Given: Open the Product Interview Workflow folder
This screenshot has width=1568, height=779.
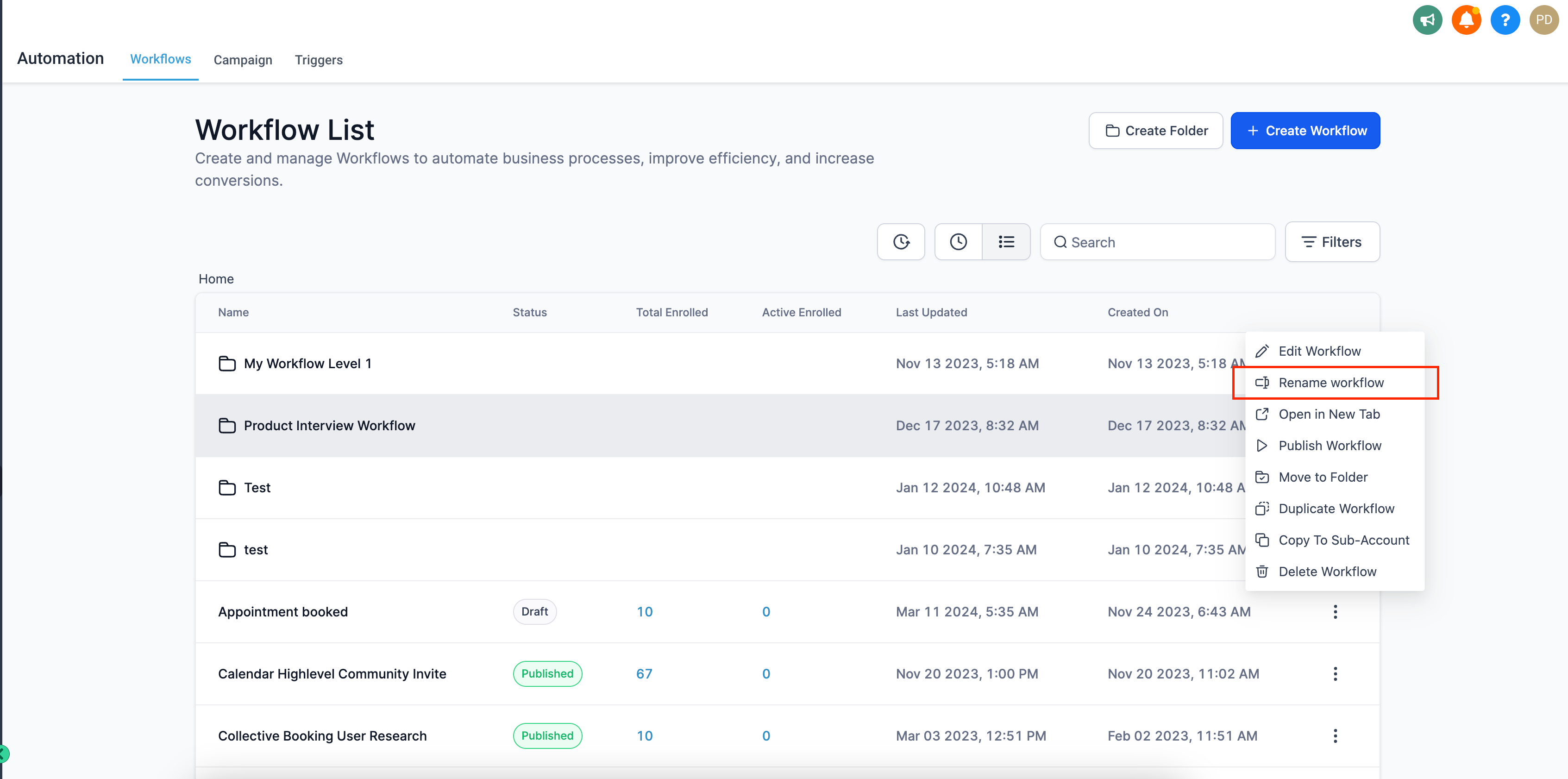Looking at the screenshot, I should tap(329, 426).
